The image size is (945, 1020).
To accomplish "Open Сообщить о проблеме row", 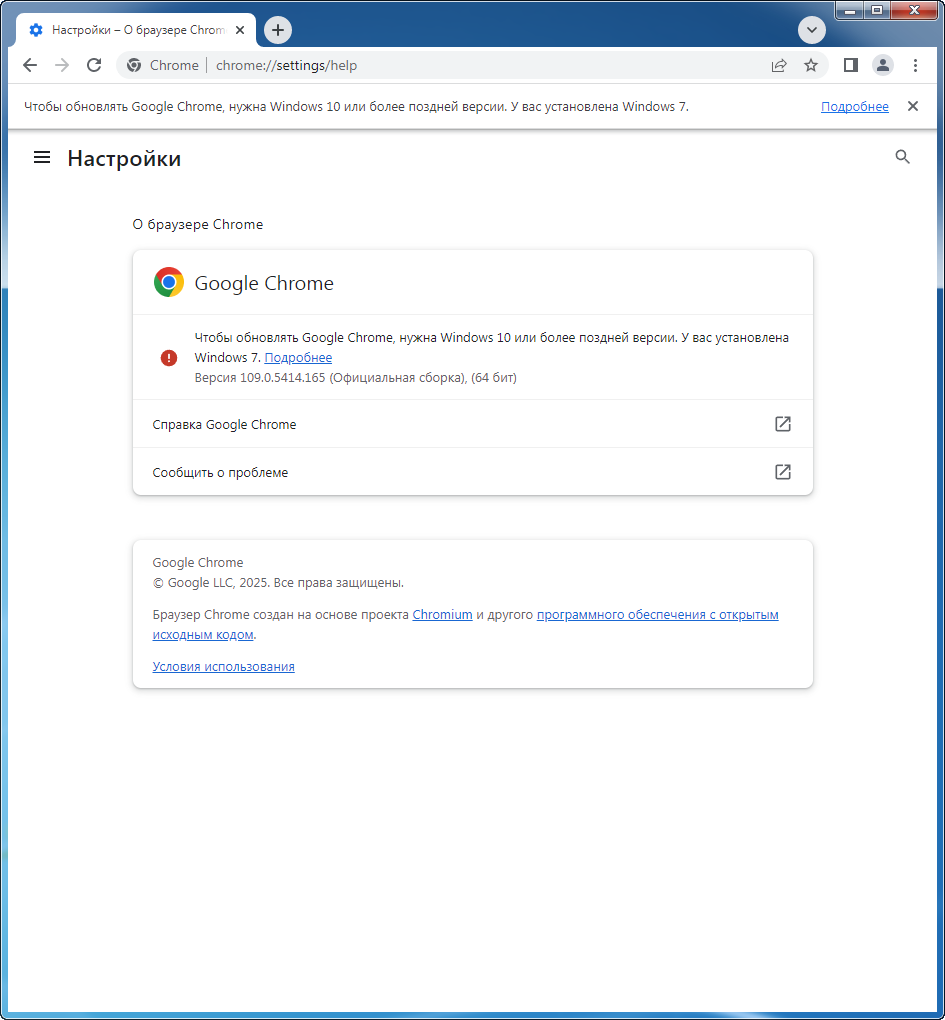I will click(x=473, y=472).
